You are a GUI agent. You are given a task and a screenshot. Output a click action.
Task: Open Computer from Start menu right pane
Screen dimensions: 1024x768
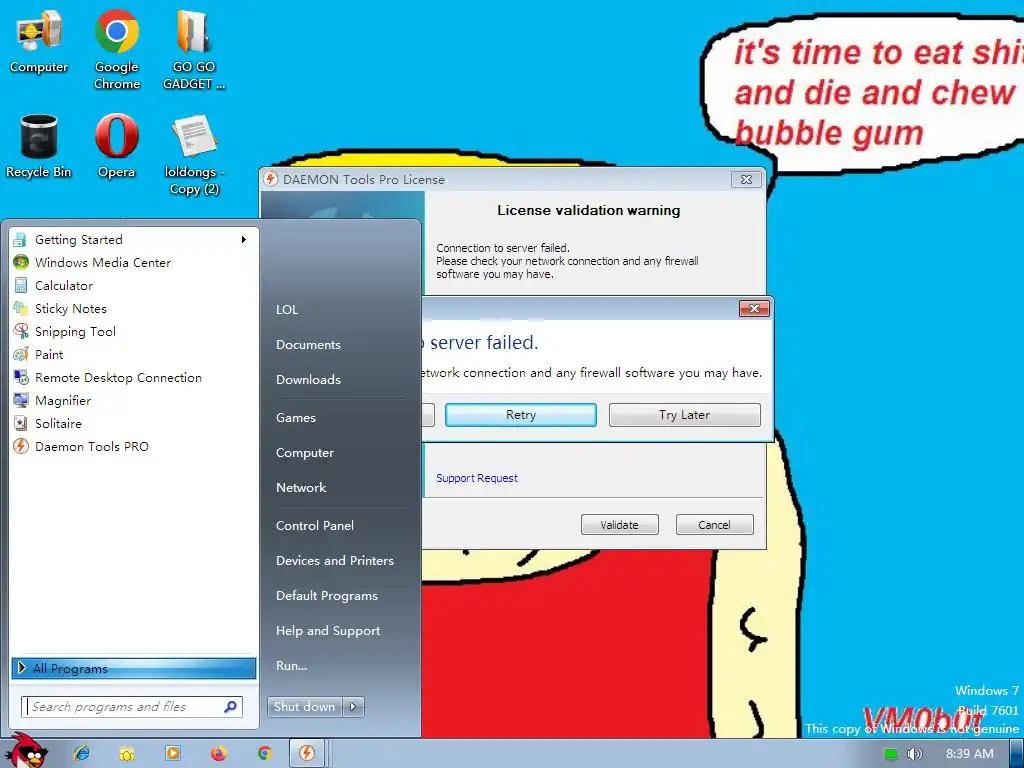click(305, 453)
